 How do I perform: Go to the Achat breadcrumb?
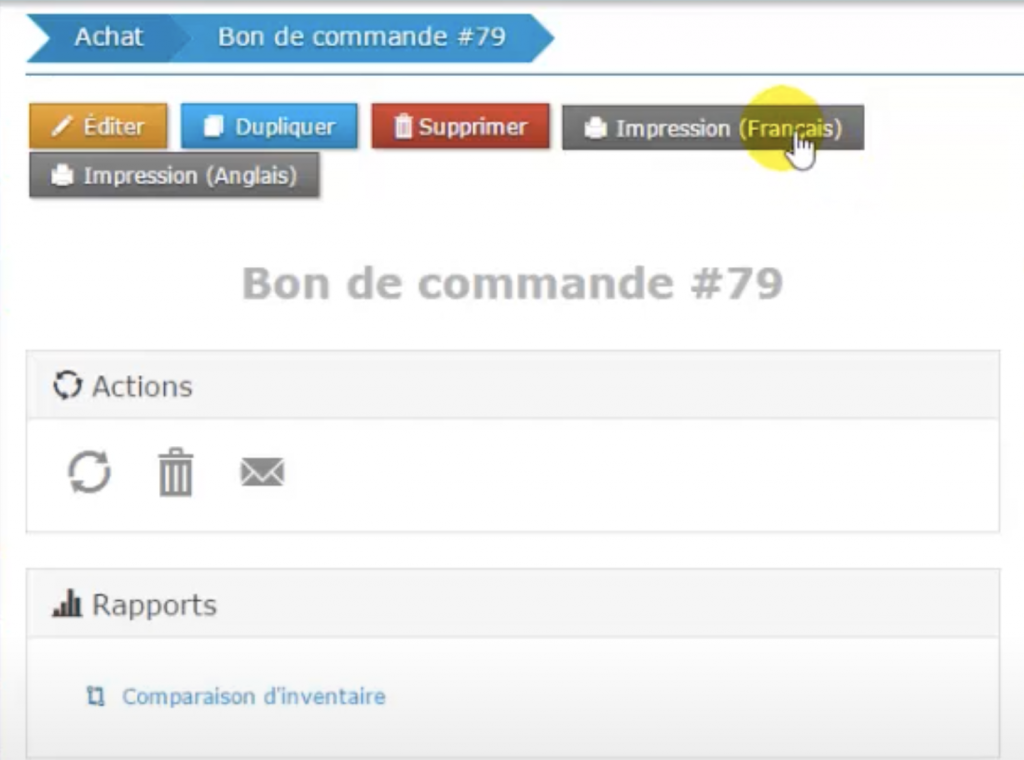click(108, 38)
